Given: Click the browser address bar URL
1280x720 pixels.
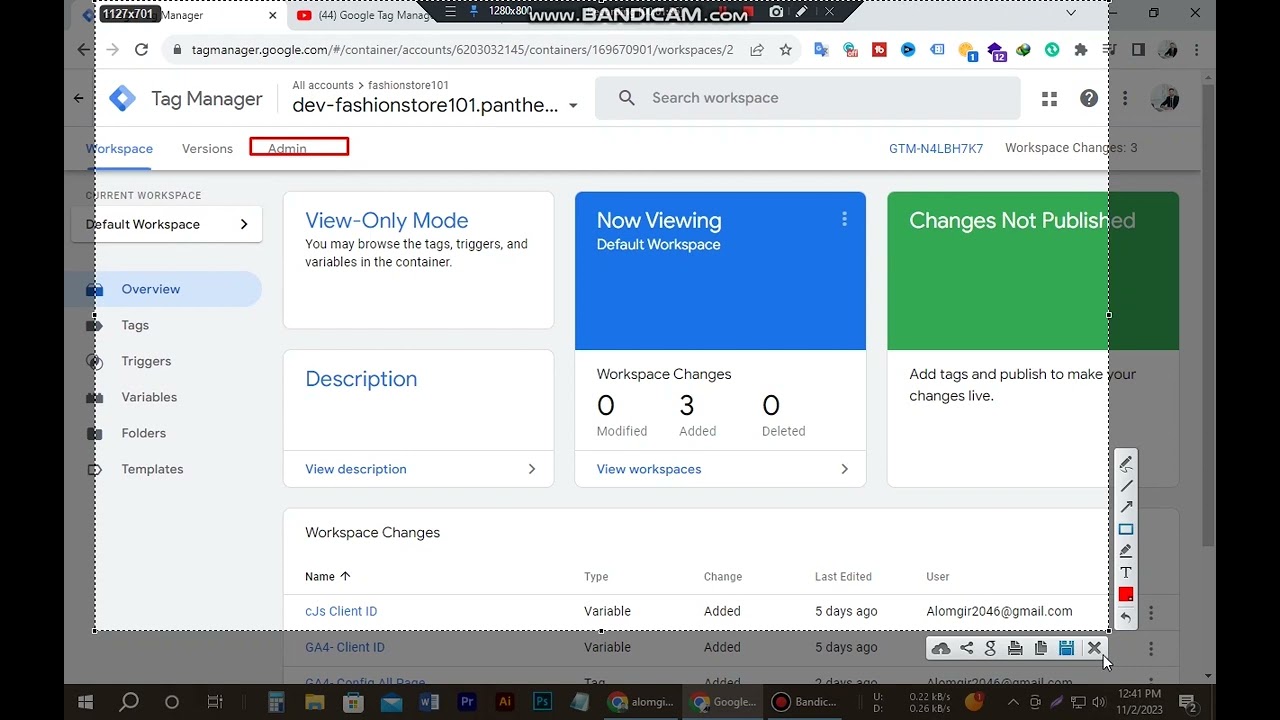Looking at the screenshot, I should (462, 49).
